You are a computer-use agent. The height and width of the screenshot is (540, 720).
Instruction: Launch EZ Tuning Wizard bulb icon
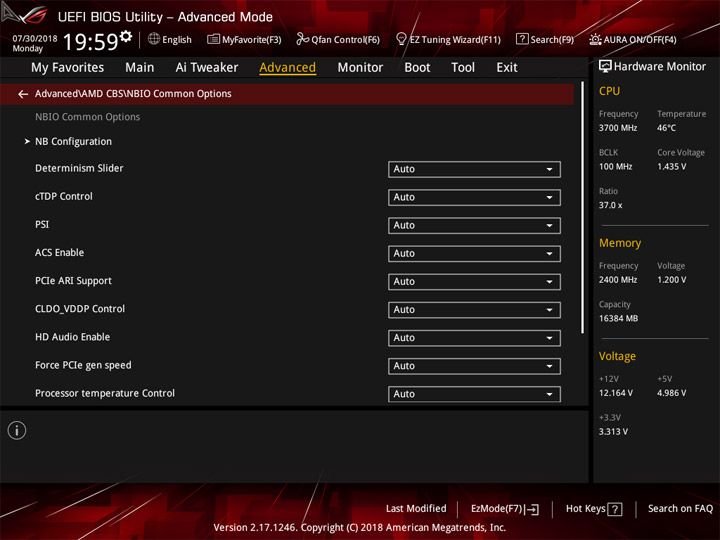[401, 39]
